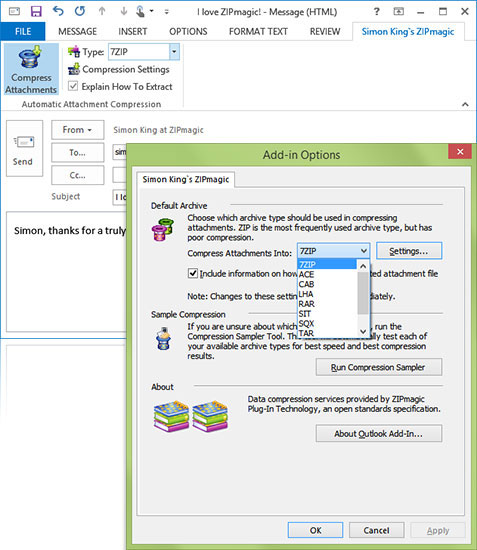Click the Default Archive magic hats icon
477x550 pixels.
(162, 229)
